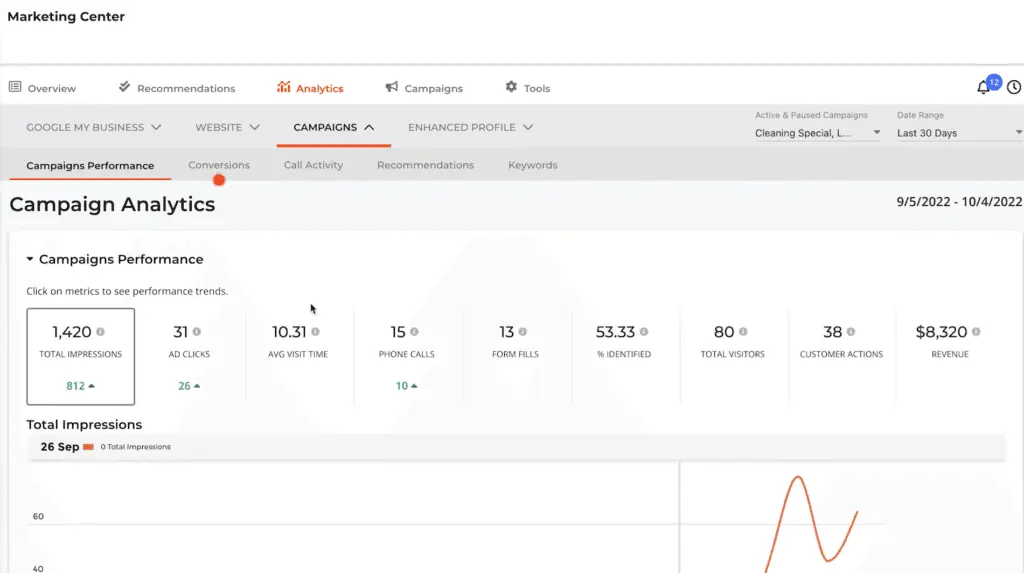Click info icon beside Total Visitors 80
This screenshot has height=573, width=1024.
click(743, 332)
